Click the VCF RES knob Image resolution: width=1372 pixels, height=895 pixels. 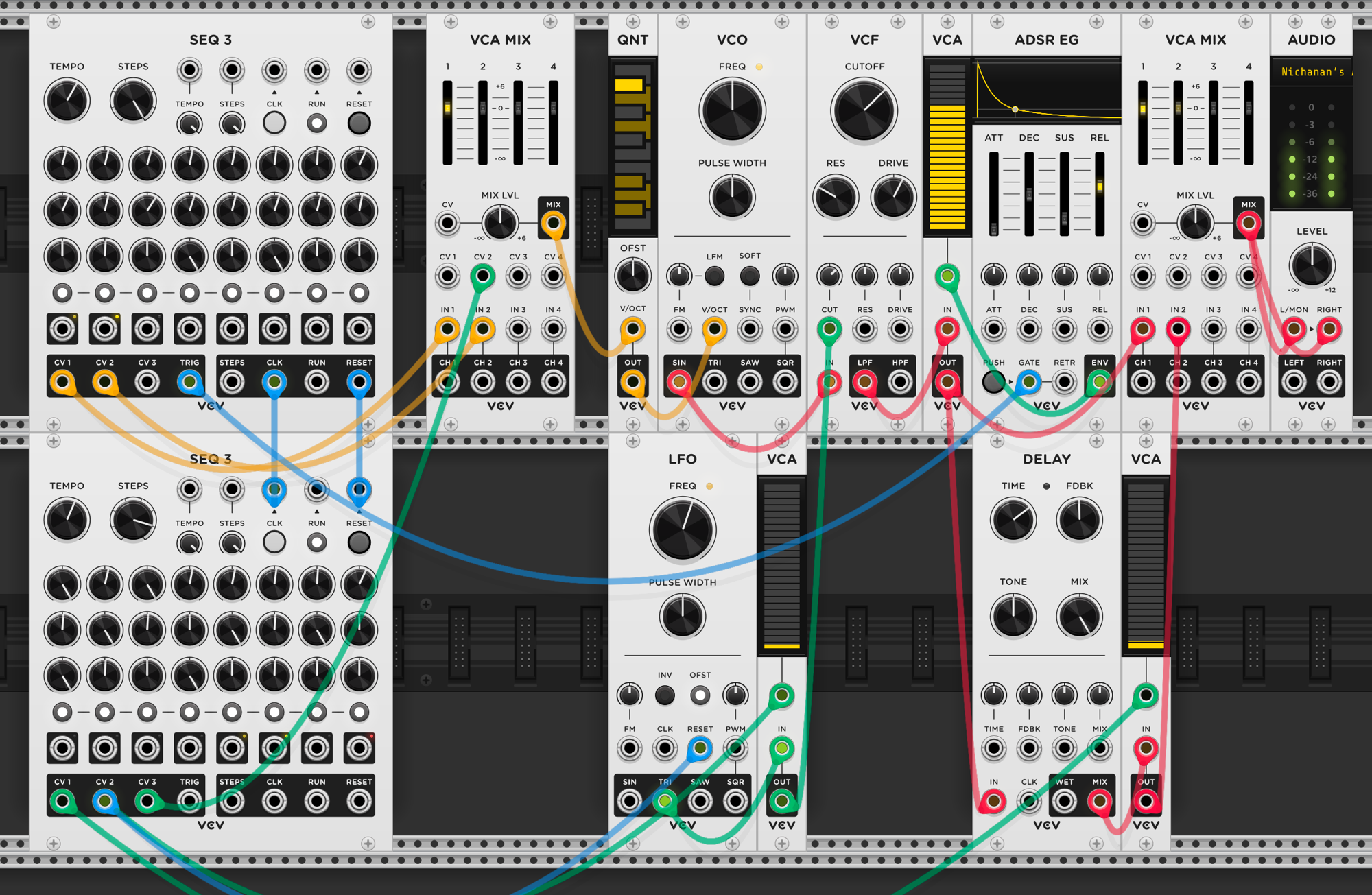pos(836,198)
